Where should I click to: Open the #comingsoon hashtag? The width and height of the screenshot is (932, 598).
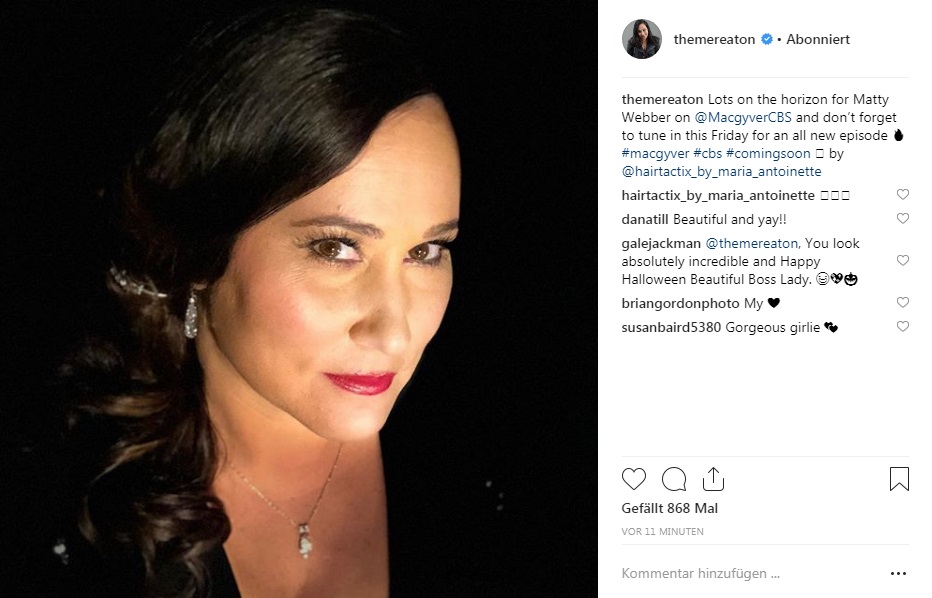coord(768,153)
